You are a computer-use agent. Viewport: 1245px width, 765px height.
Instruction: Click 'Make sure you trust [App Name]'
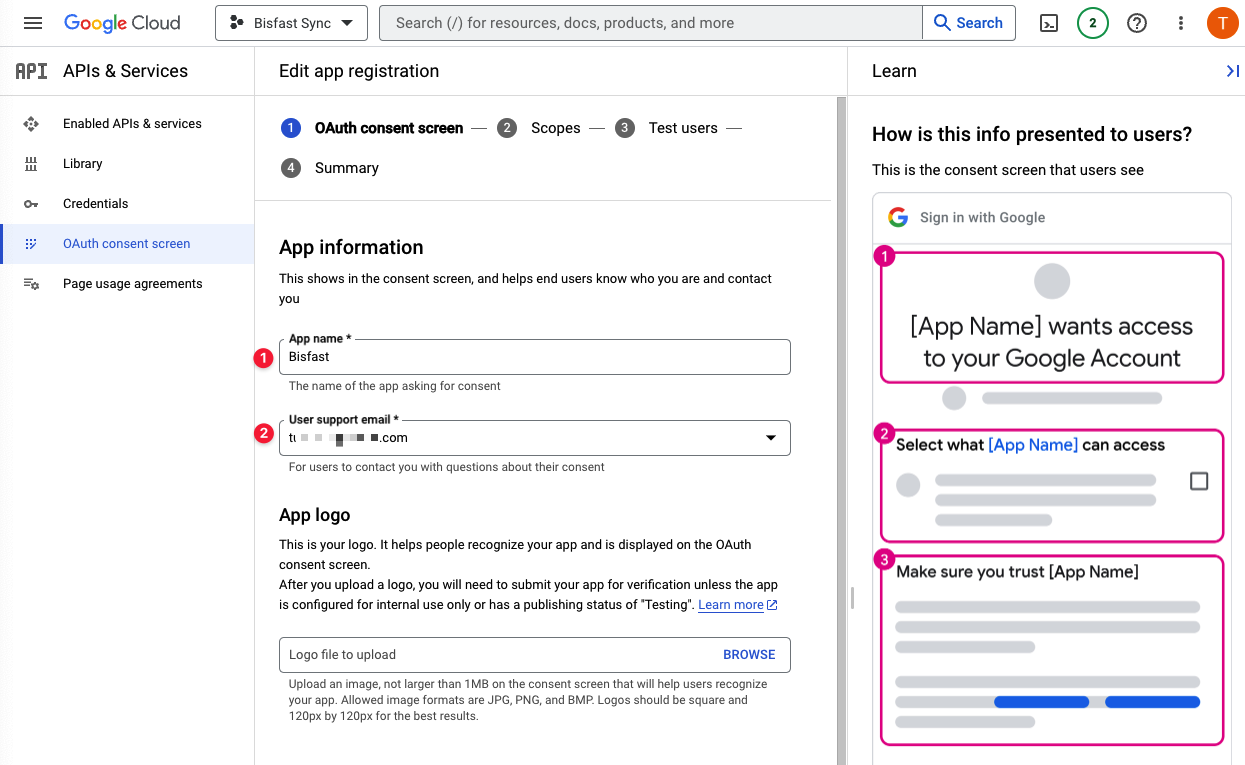pyautogui.click(x=1017, y=572)
